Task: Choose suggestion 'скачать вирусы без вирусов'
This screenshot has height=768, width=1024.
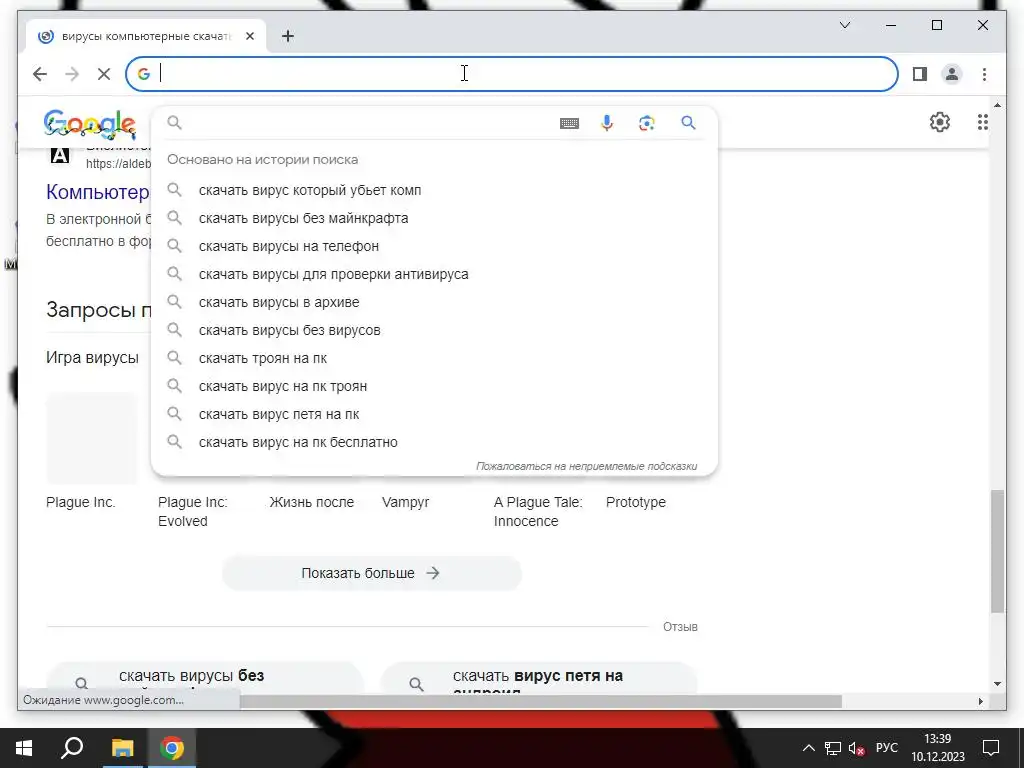Action: [x=434, y=330]
